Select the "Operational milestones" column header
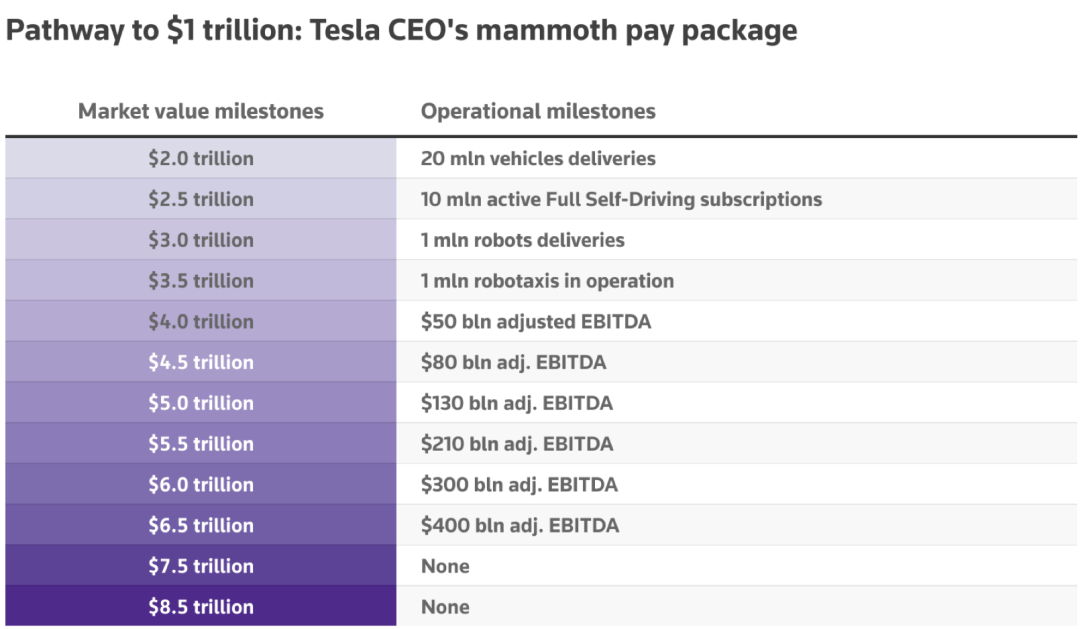The height and width of the screenshot is (629, 1080). pyautogui.click(x=538, y=111)
